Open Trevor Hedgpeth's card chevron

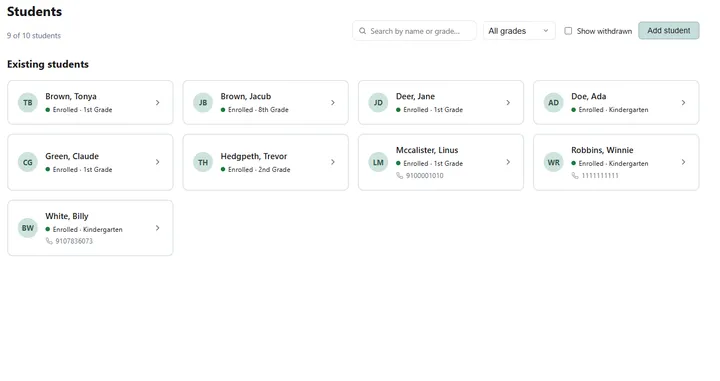coord(333,162)
